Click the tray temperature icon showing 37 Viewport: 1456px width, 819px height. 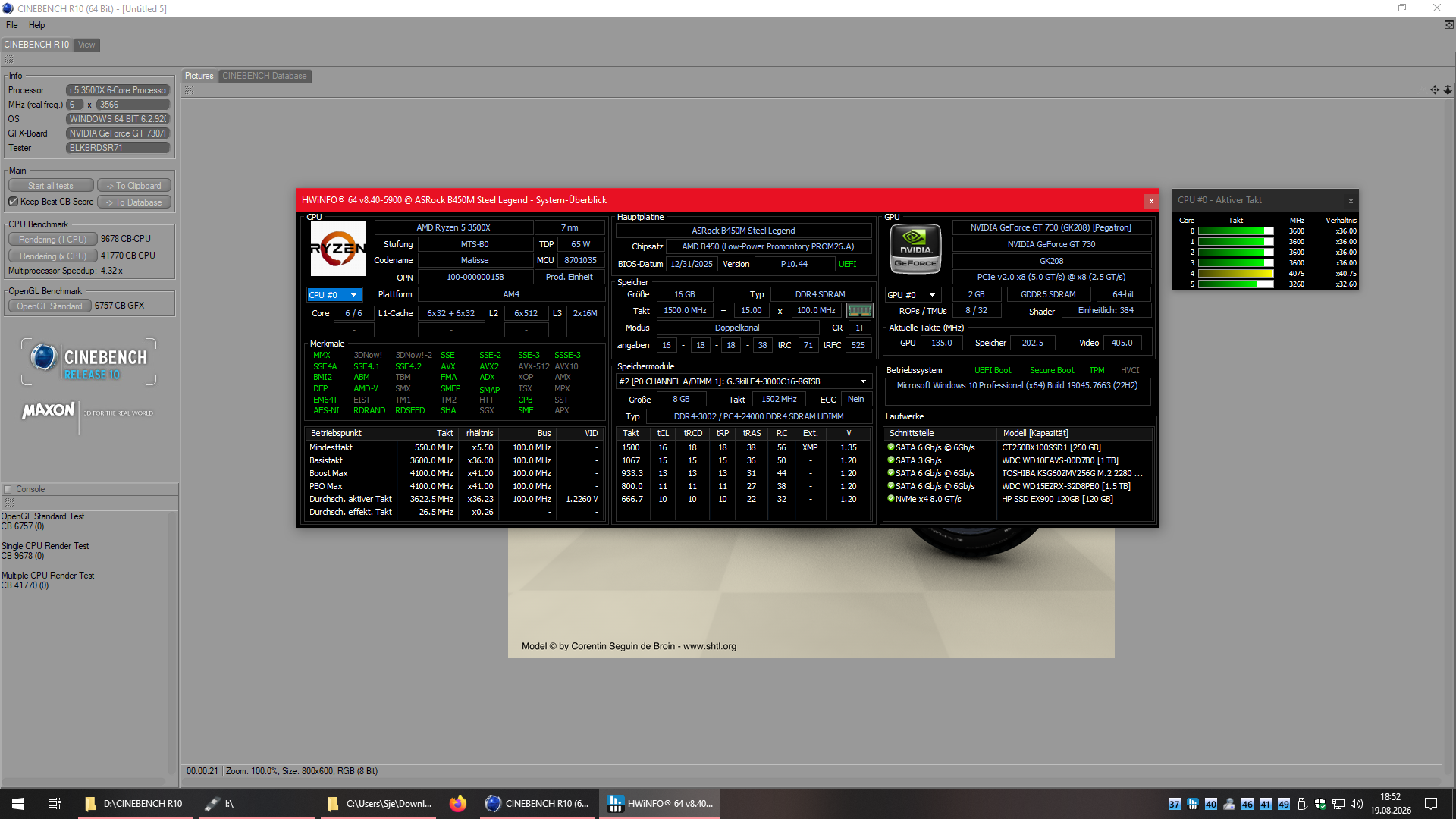tap(1175, 805)
